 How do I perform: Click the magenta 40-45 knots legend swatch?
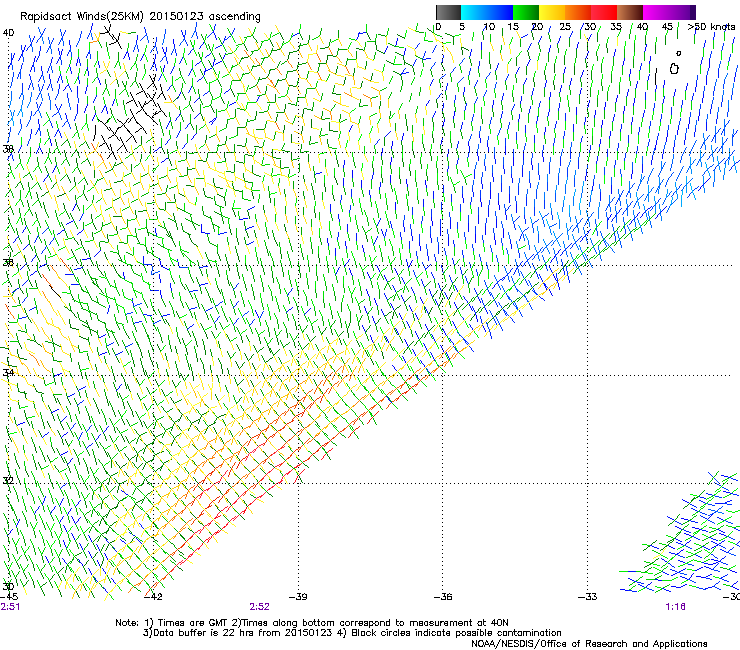tap(656, 12)
